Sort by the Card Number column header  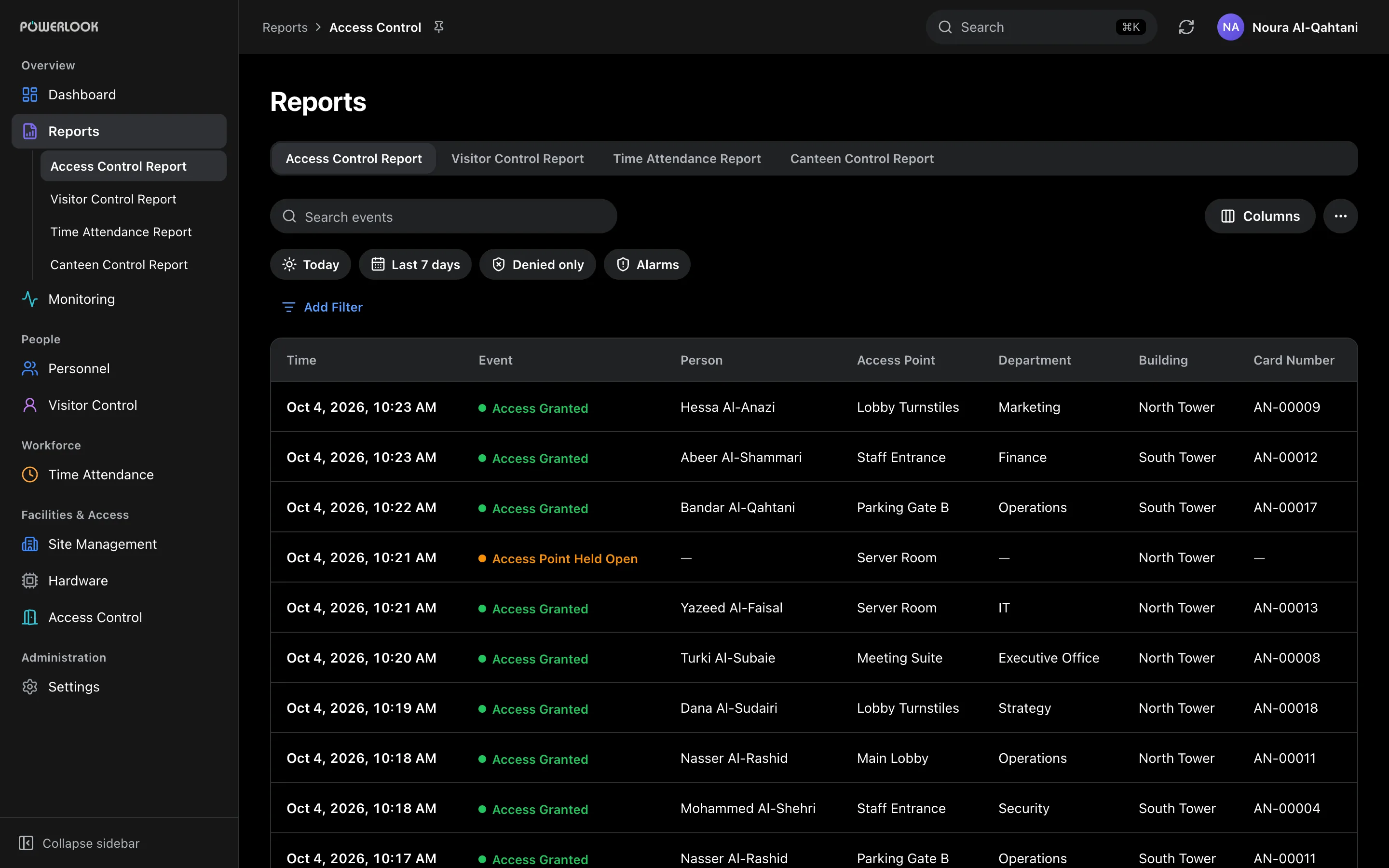pyautogui.click(x=1294, y=360)
